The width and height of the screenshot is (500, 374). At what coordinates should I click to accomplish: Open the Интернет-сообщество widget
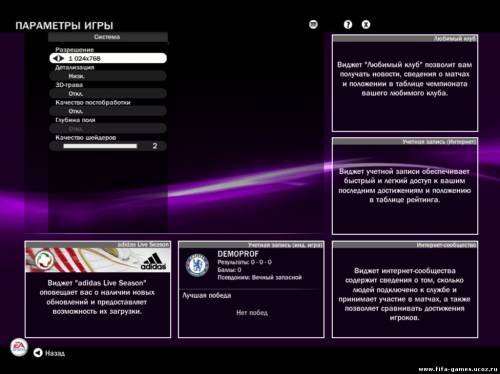point(405,289)
